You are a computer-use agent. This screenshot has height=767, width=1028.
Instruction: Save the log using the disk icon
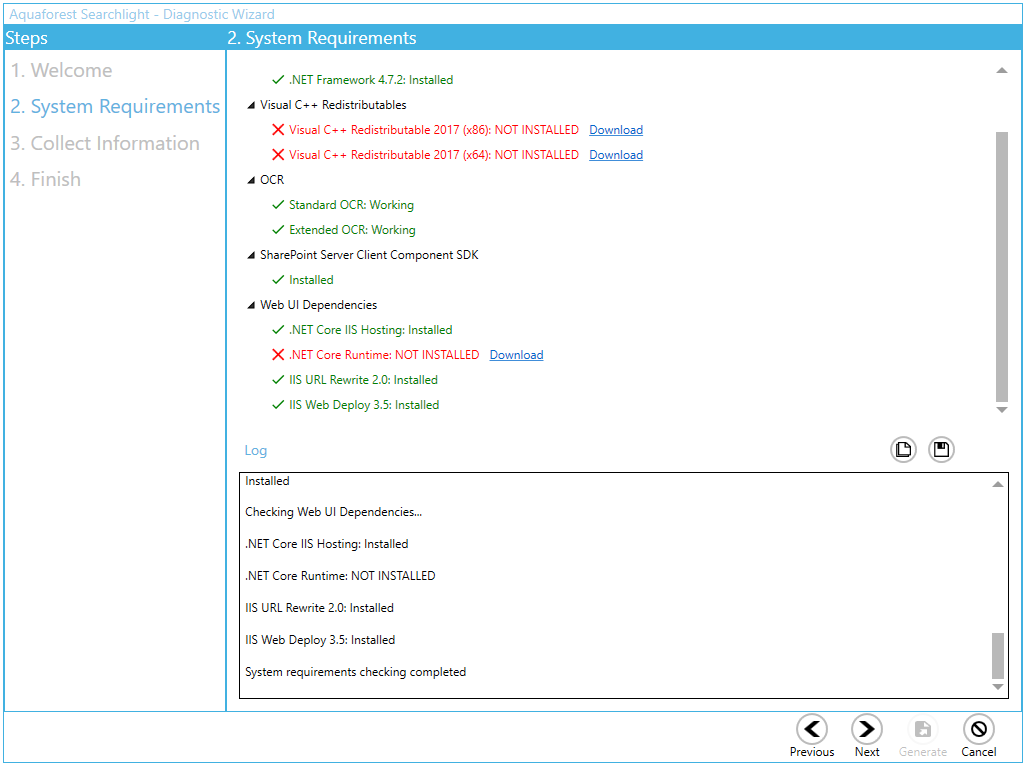tap(941, 450)
